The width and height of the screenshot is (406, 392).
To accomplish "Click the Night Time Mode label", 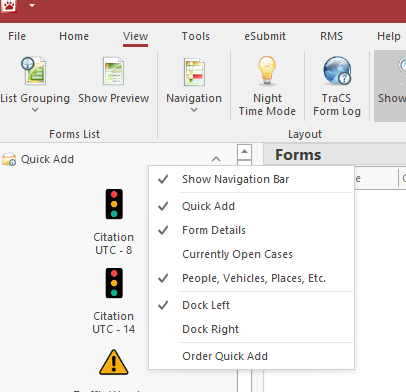I will pyautogui.click(x=267, y=105).
